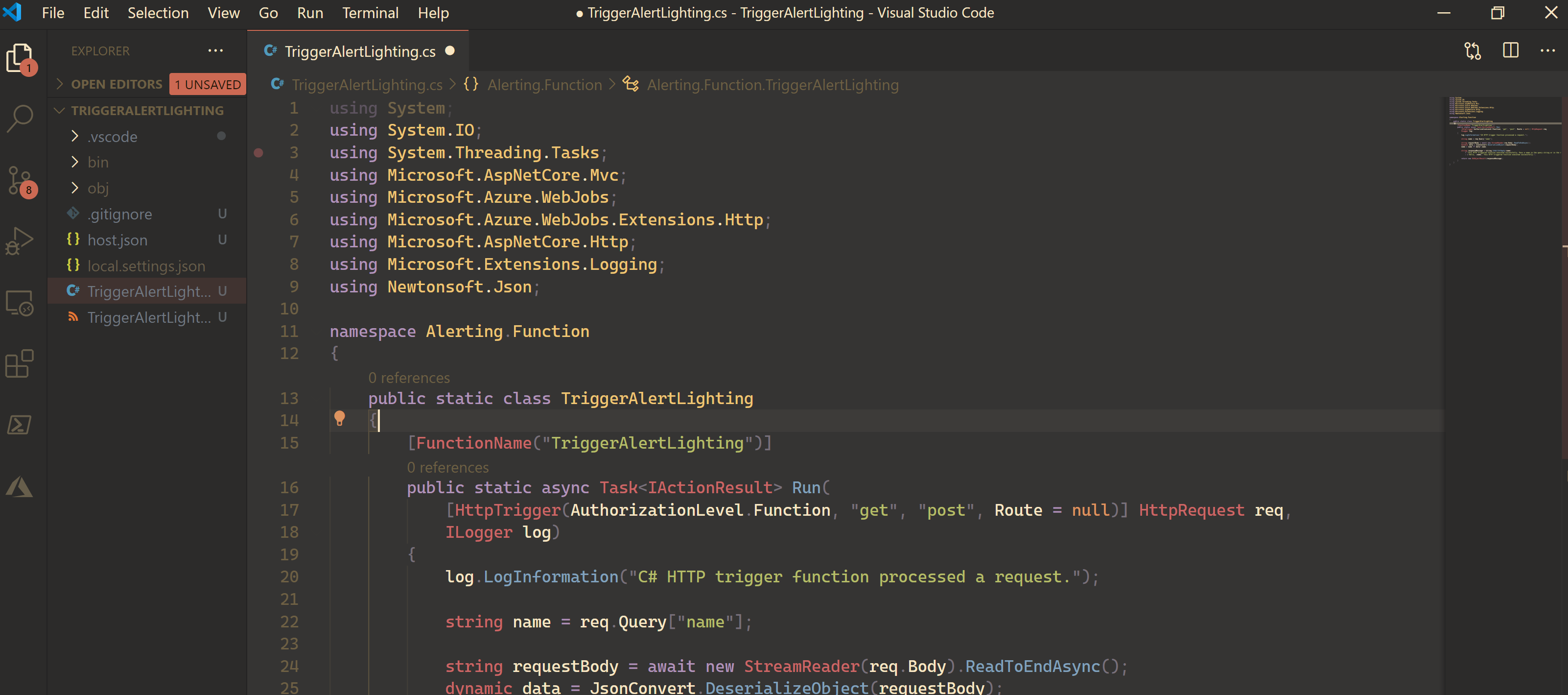
Task: Open the Selection menu
Action: point(158,13)
